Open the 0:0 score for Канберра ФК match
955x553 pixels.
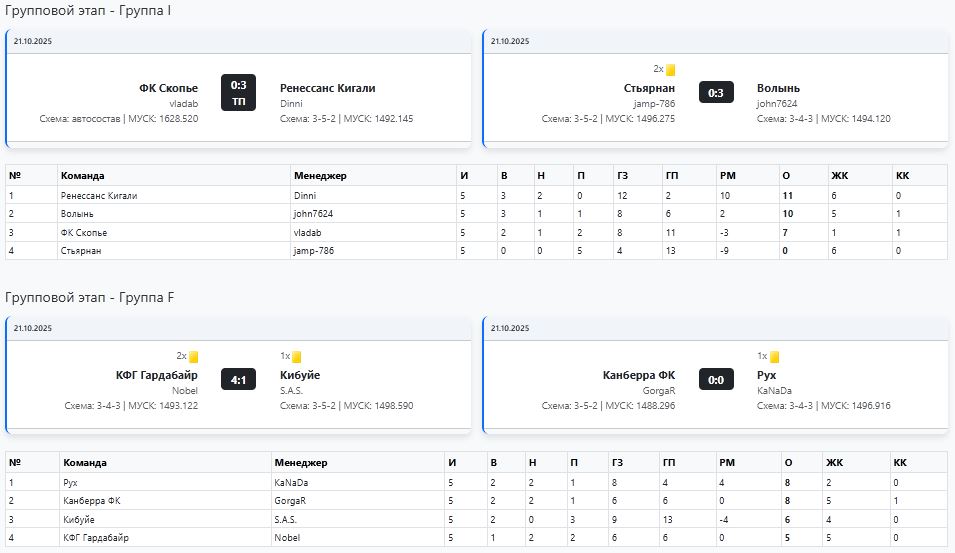(716, 380)
